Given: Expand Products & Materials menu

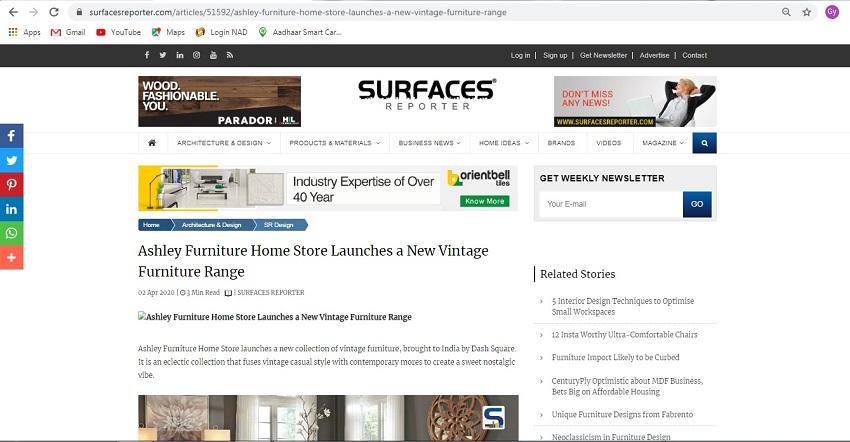Looking at the screenshot, I should click(x=334, y=143).
